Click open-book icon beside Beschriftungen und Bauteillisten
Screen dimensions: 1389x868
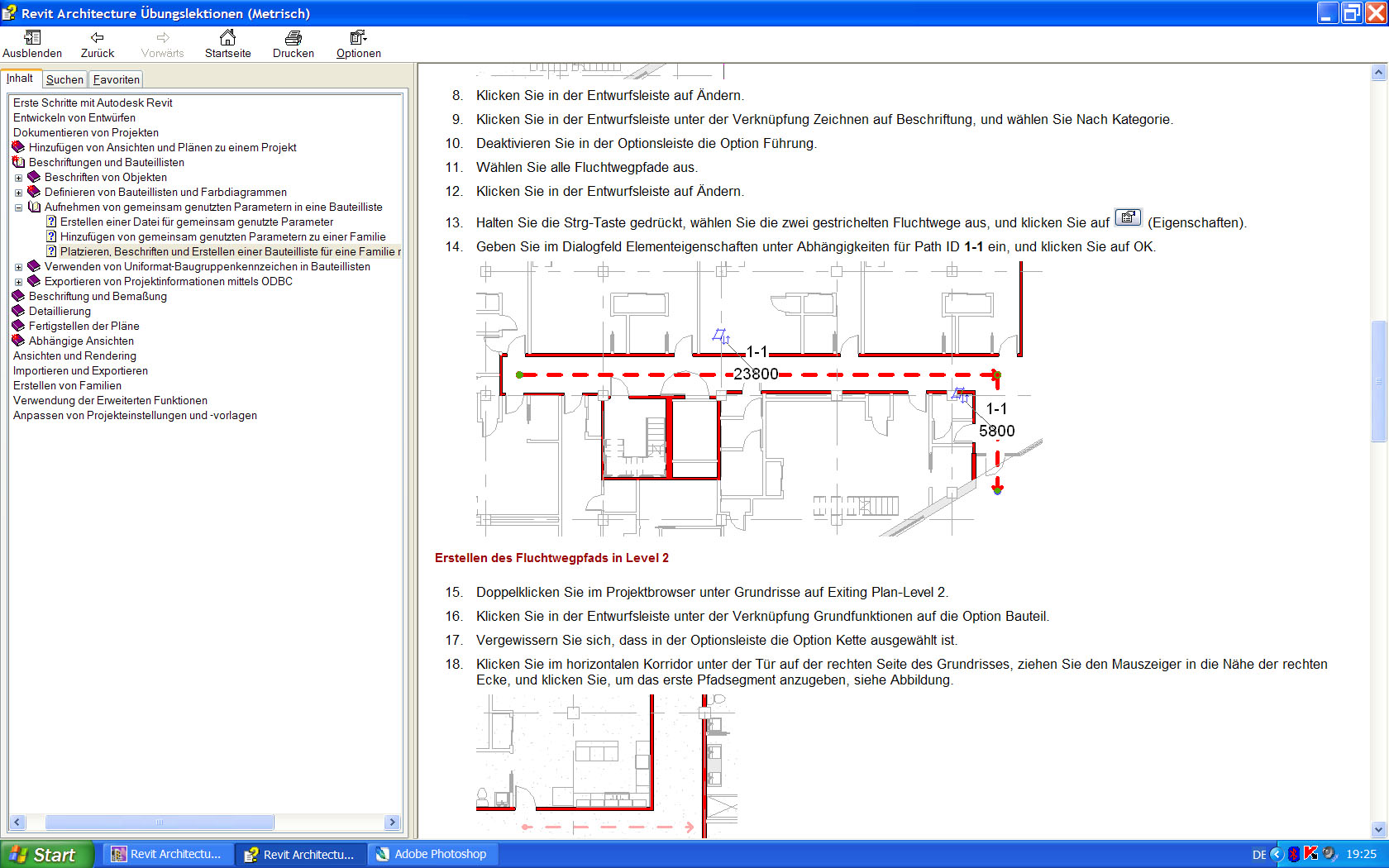[18, 162]
